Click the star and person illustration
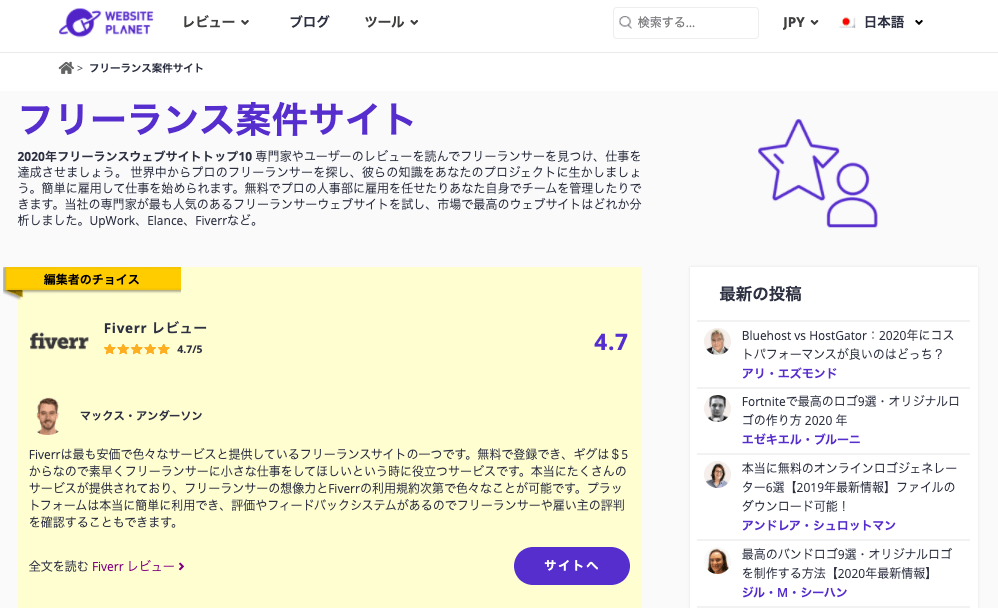Viewport: 998px width, 608px height. pyautogui.click(x=817, y=173)
